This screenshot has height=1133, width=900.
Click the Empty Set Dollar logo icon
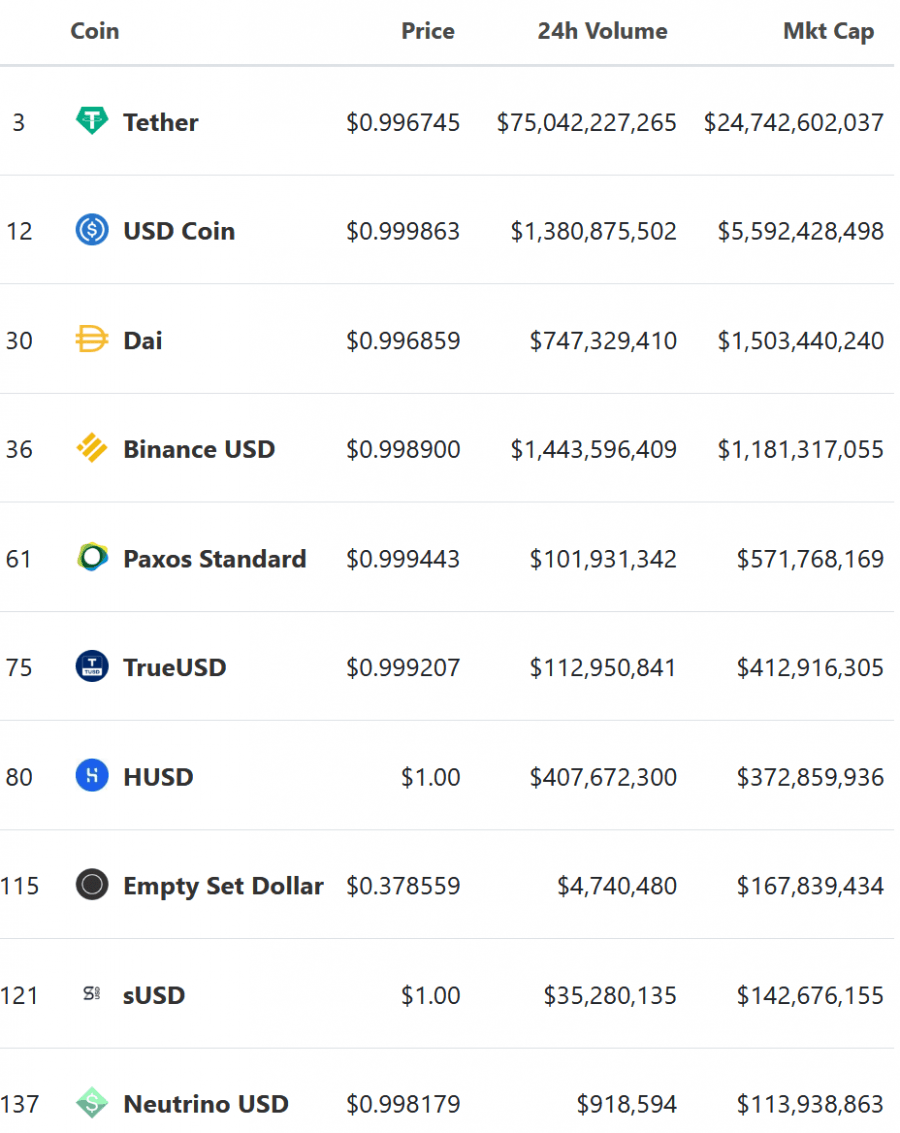pos(92,885)
